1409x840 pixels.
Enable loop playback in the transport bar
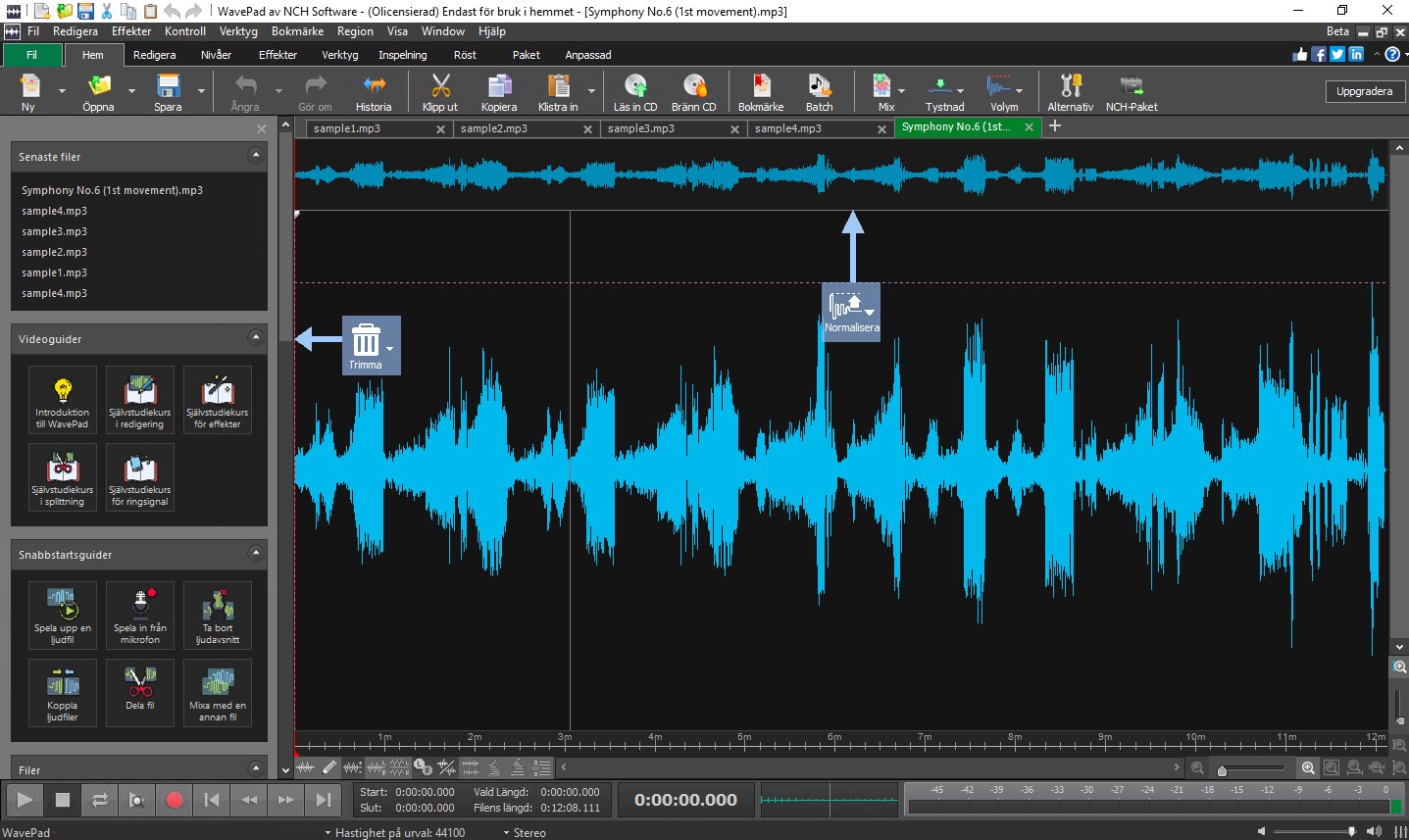(x=99, y=800)
